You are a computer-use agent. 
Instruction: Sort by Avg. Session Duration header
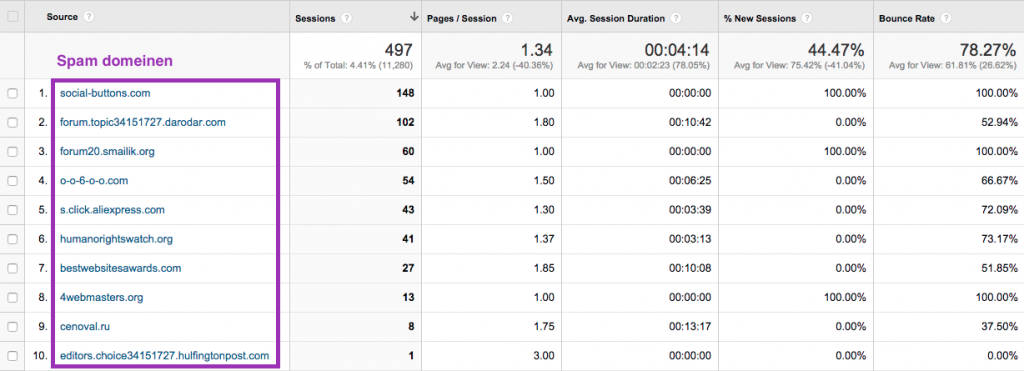(617, 18)
